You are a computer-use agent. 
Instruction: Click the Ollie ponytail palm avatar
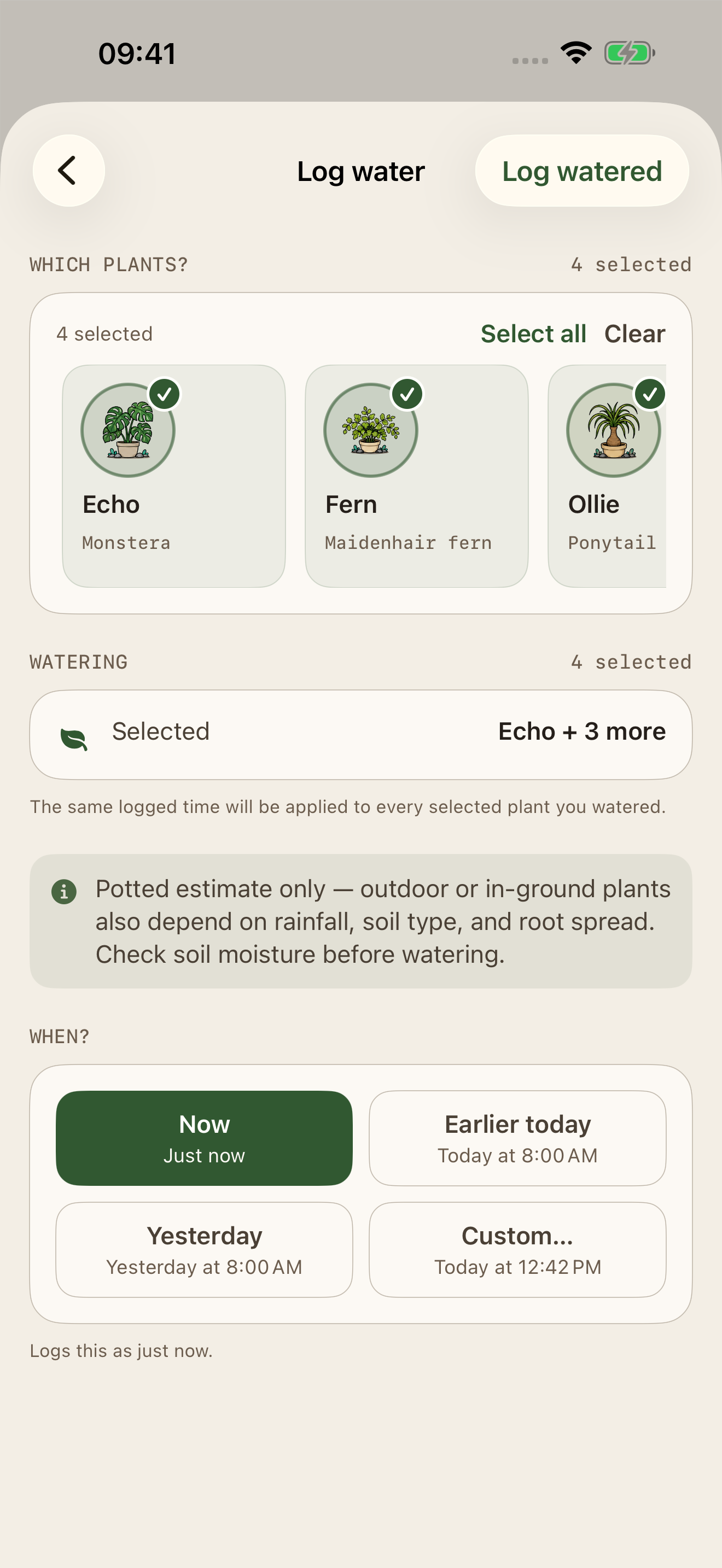click(x=614, y=430)
